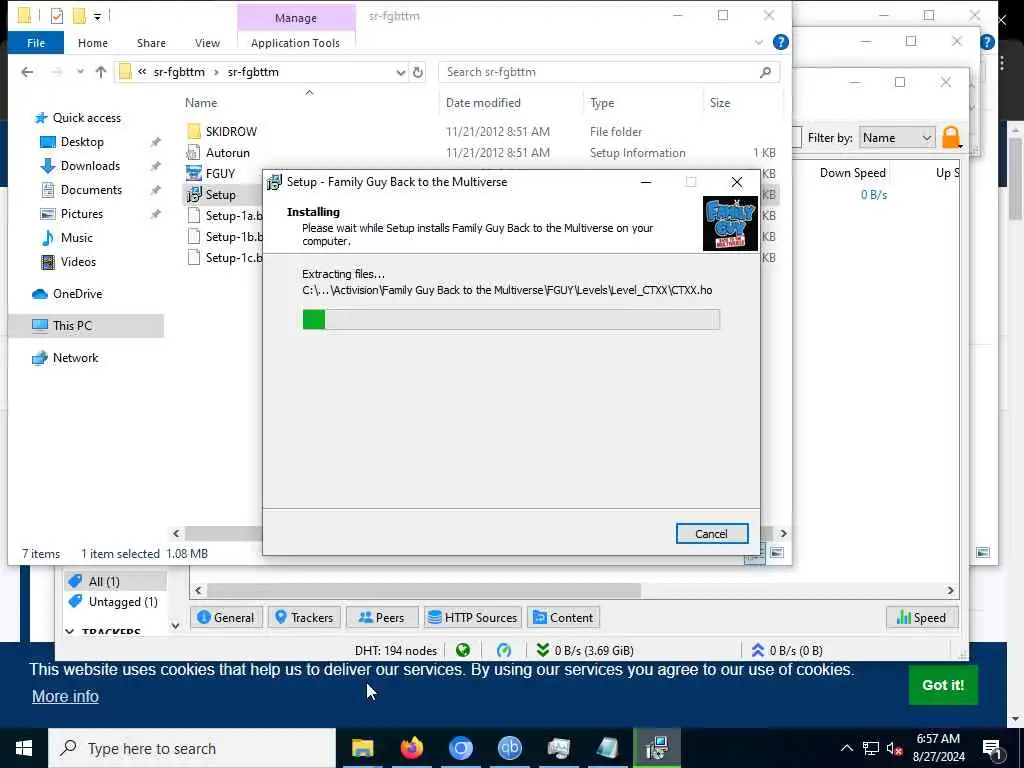
Task: Click the orange lock icon in qBittorrent
Action: [951, 137]
